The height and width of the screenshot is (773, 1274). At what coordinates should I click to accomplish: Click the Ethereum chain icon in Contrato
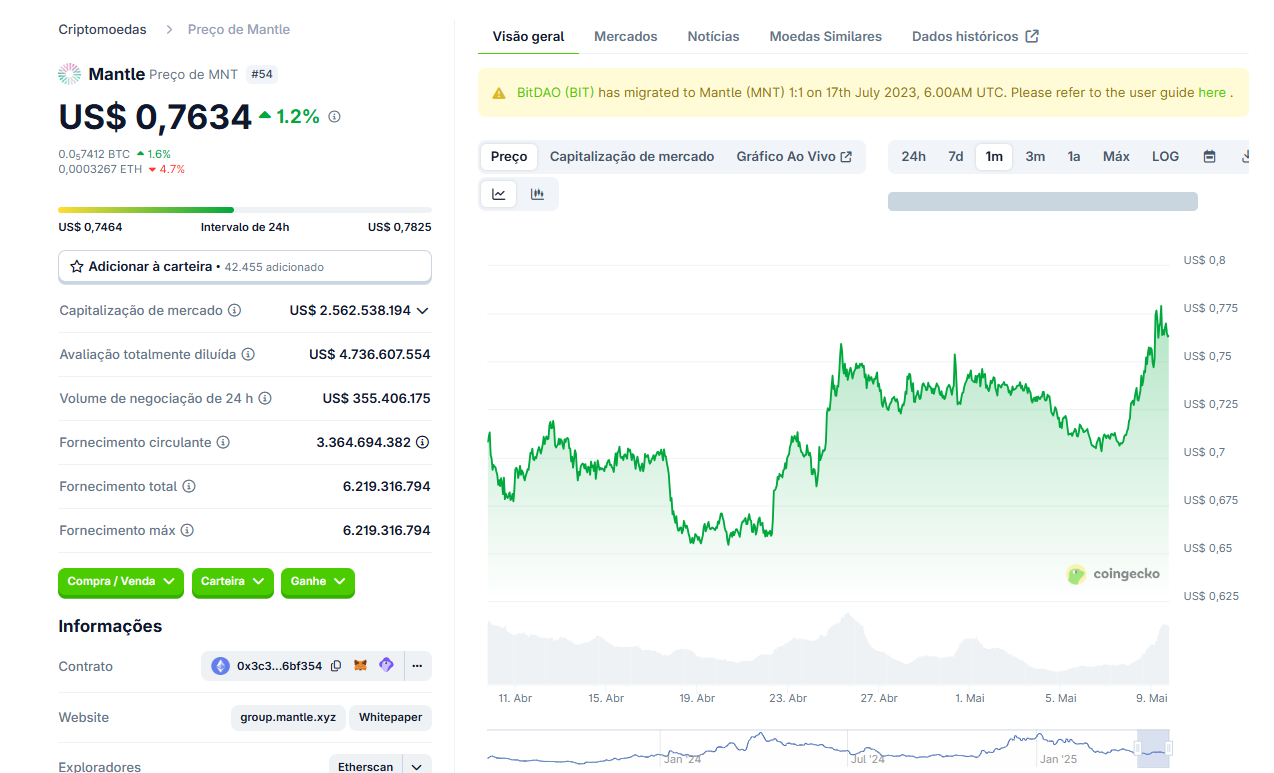[221, 666]
